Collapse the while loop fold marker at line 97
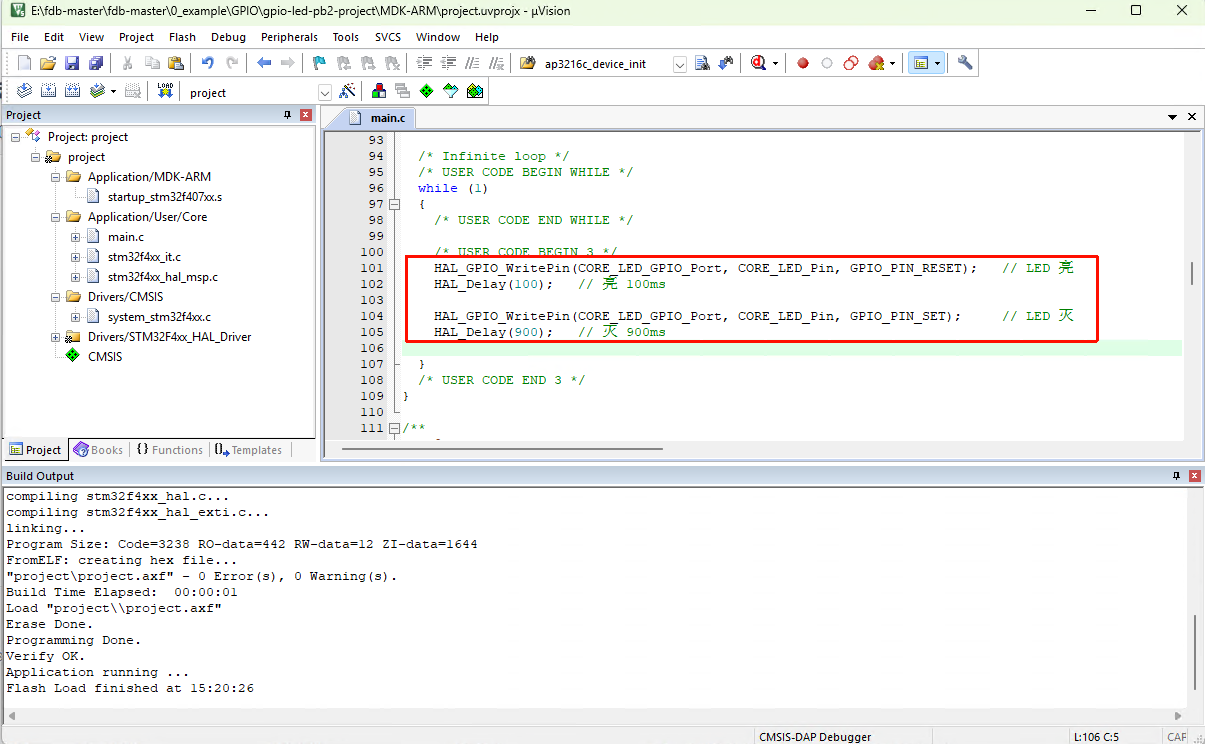This screenshot has height=744, width=1205. (x=394, y=204)
